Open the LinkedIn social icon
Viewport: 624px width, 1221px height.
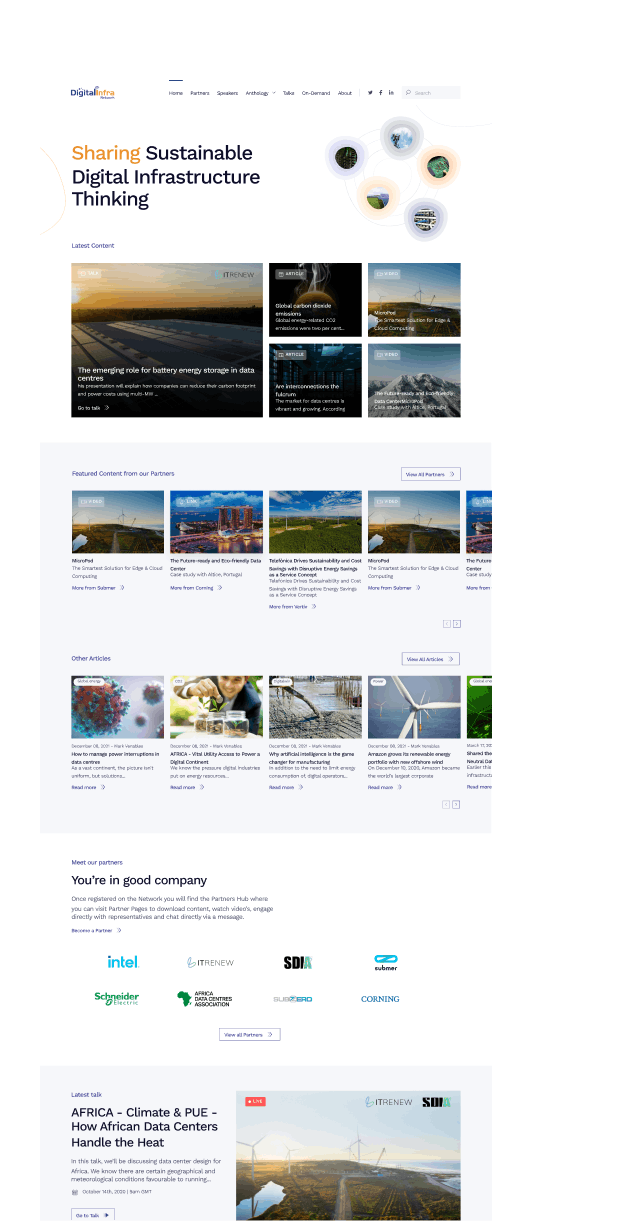391,93
